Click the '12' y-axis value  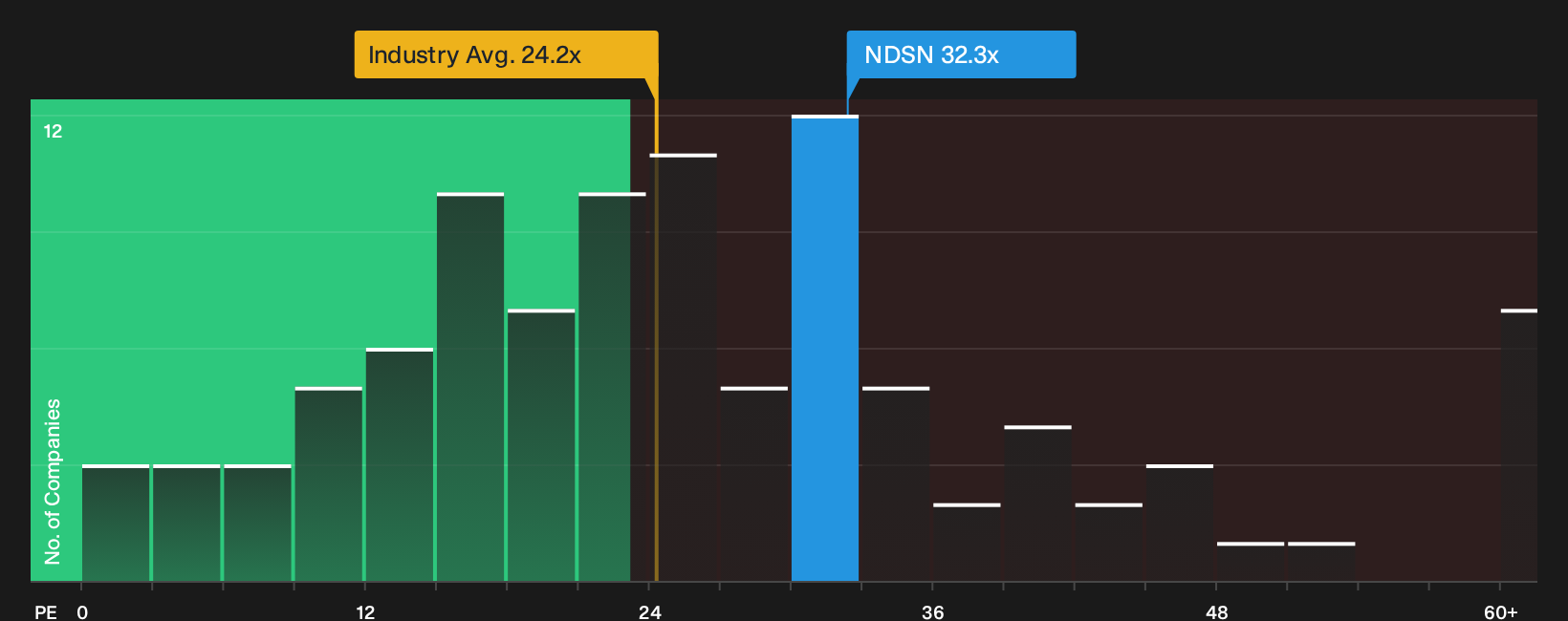point(53,131)
